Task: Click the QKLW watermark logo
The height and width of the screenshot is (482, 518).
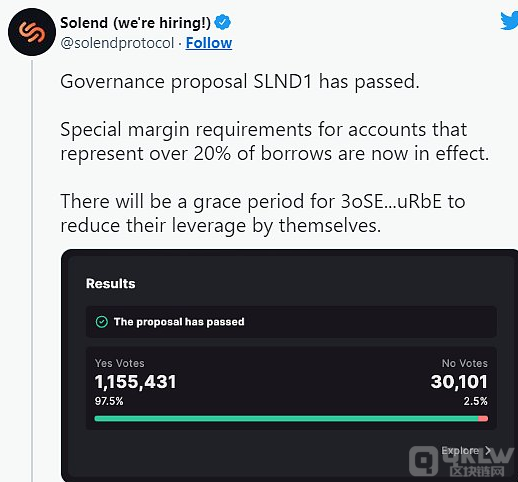Action: (462, 461)
